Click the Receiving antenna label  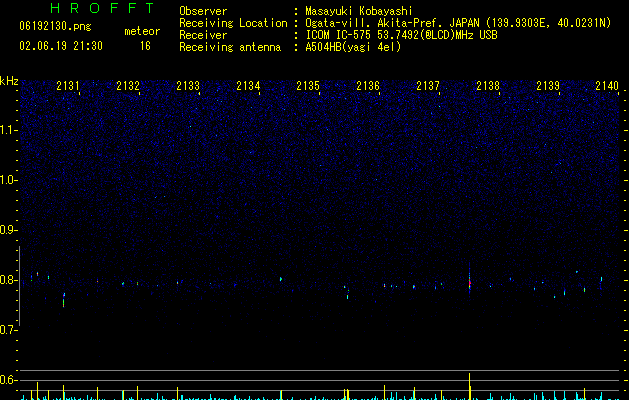[230, 47]
